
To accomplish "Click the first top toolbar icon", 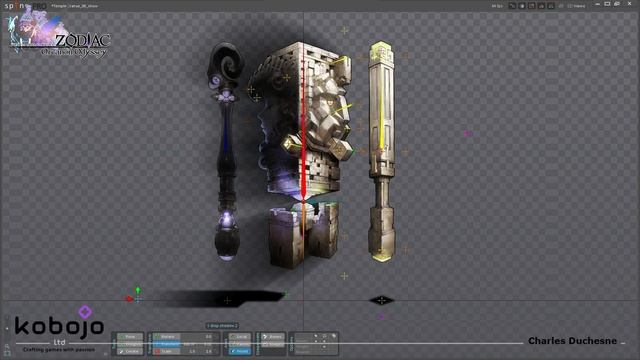I will click(512, 6).
